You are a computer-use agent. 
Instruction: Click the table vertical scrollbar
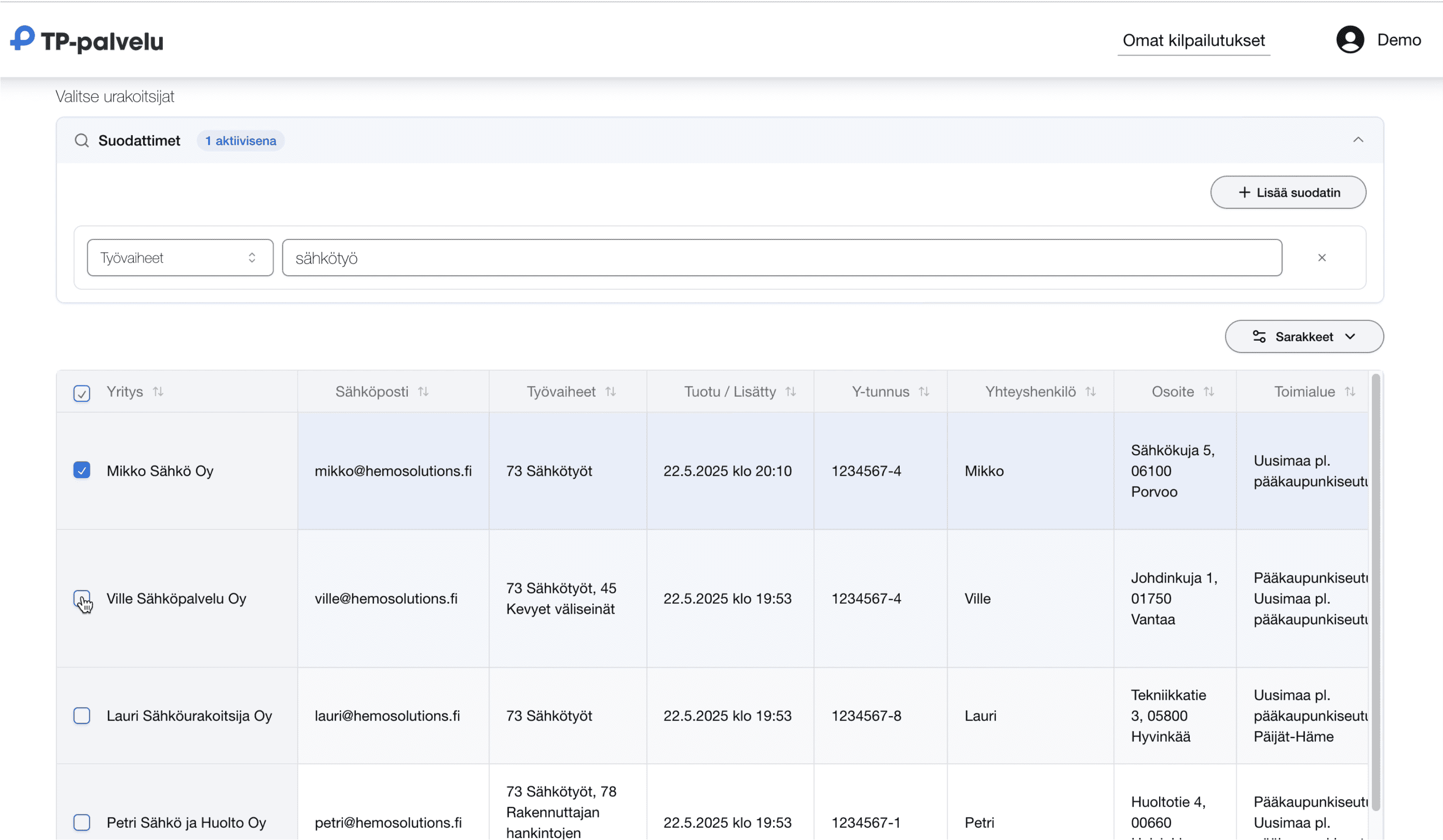(1375, 592)
